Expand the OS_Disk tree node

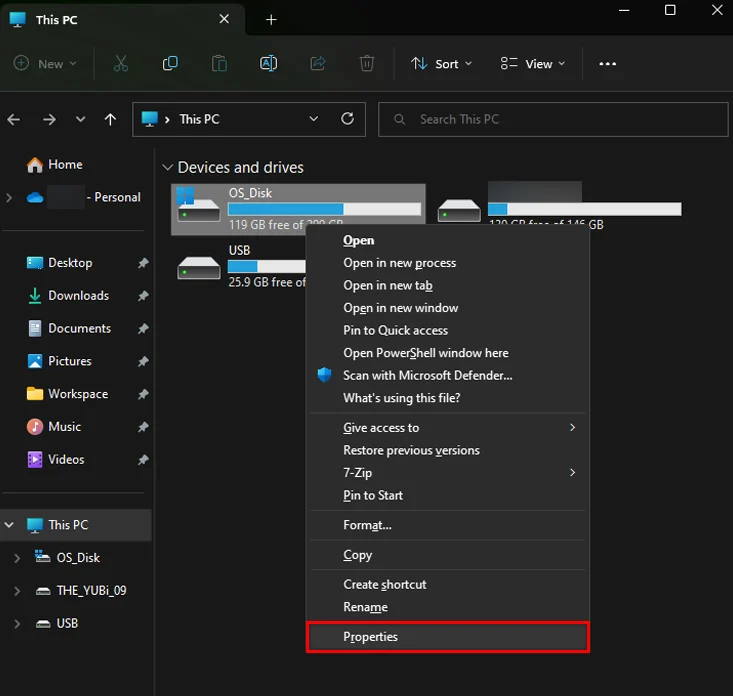(16, 558)
